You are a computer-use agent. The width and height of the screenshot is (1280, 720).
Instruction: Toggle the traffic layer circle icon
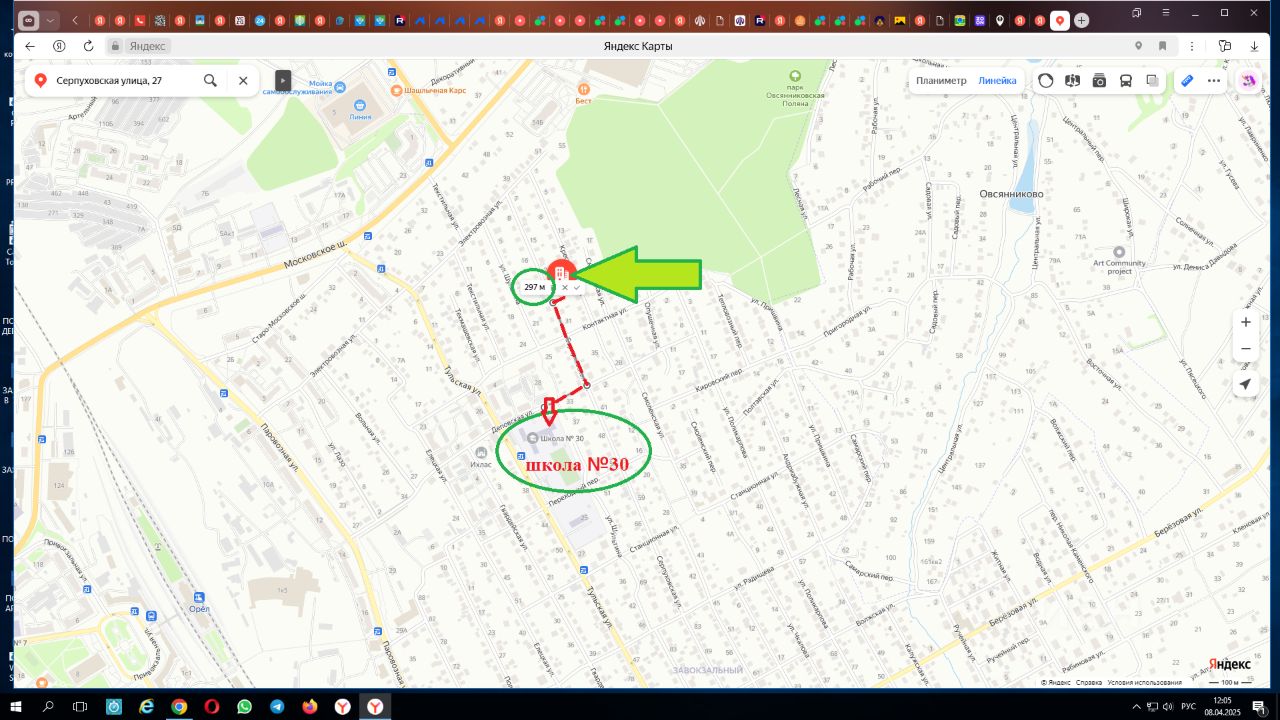[x=1046, y=81]
